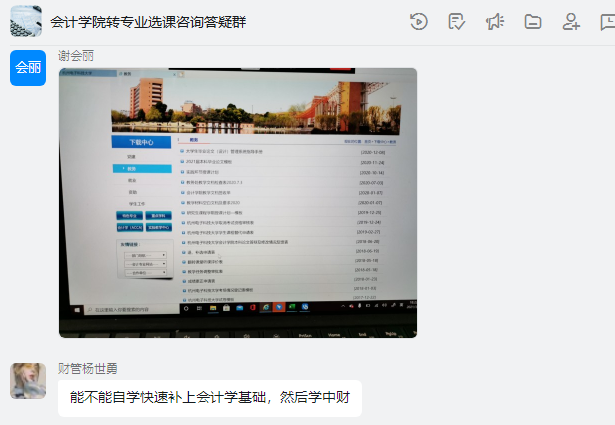Open the group notes pencil icon
Image resolution: width=615 pixels, height=425 pixels.
click(457, 21)
